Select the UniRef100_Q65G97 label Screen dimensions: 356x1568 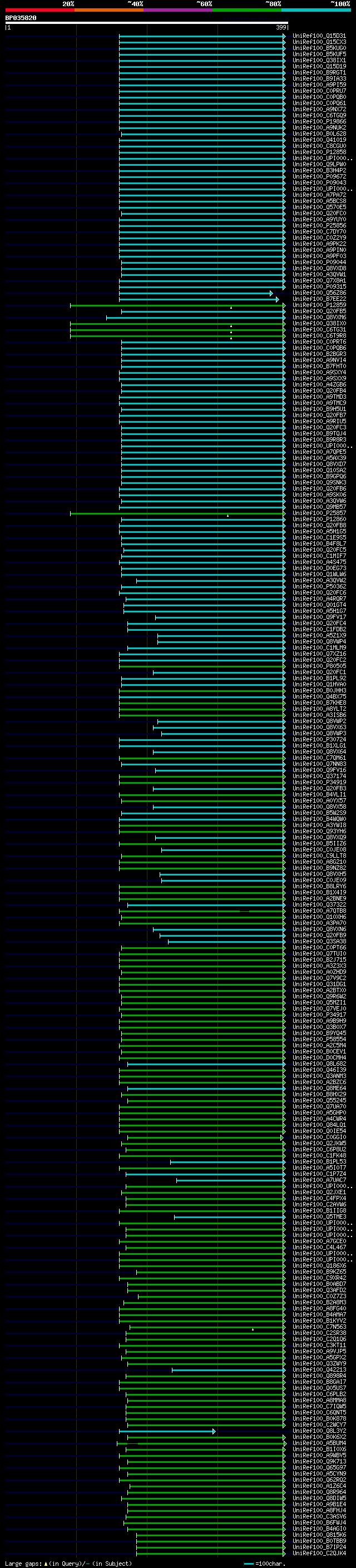(319, 1467)
